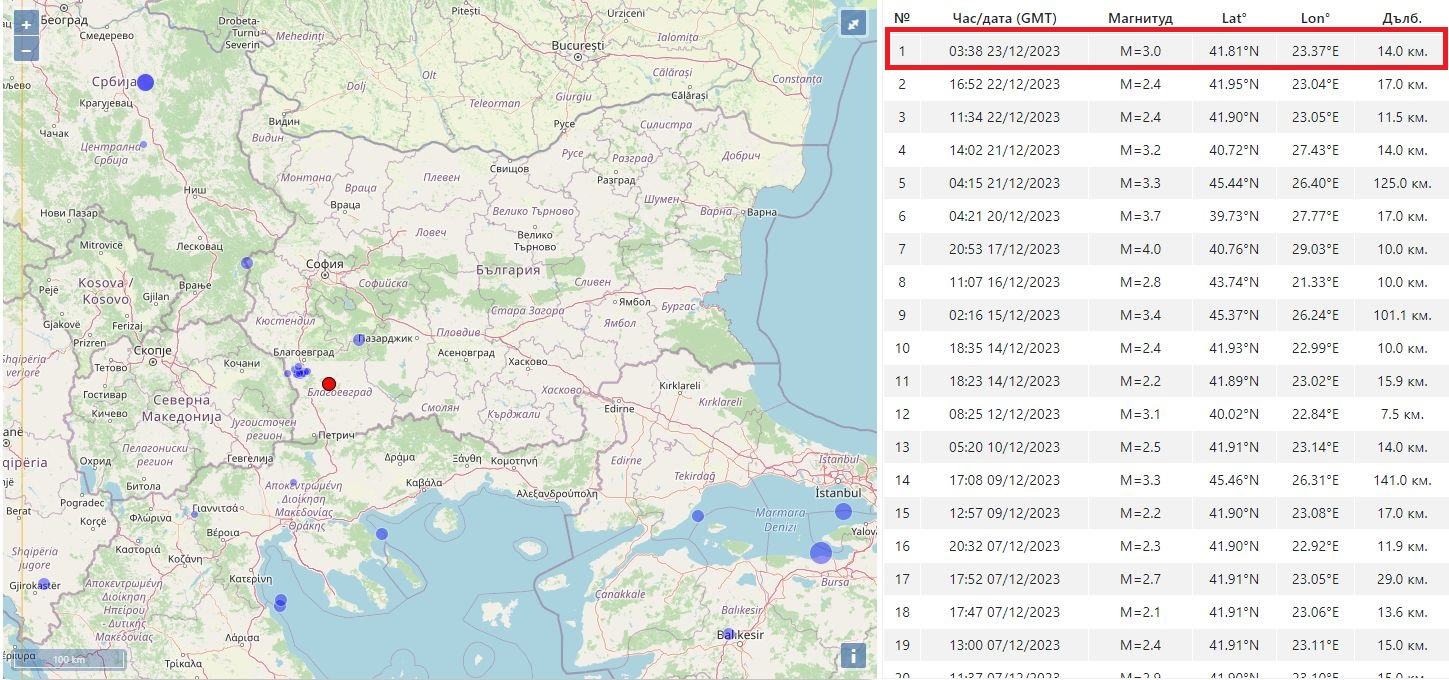
Task: Click the Edirne city label on map
Action: (x=619, y=408)
